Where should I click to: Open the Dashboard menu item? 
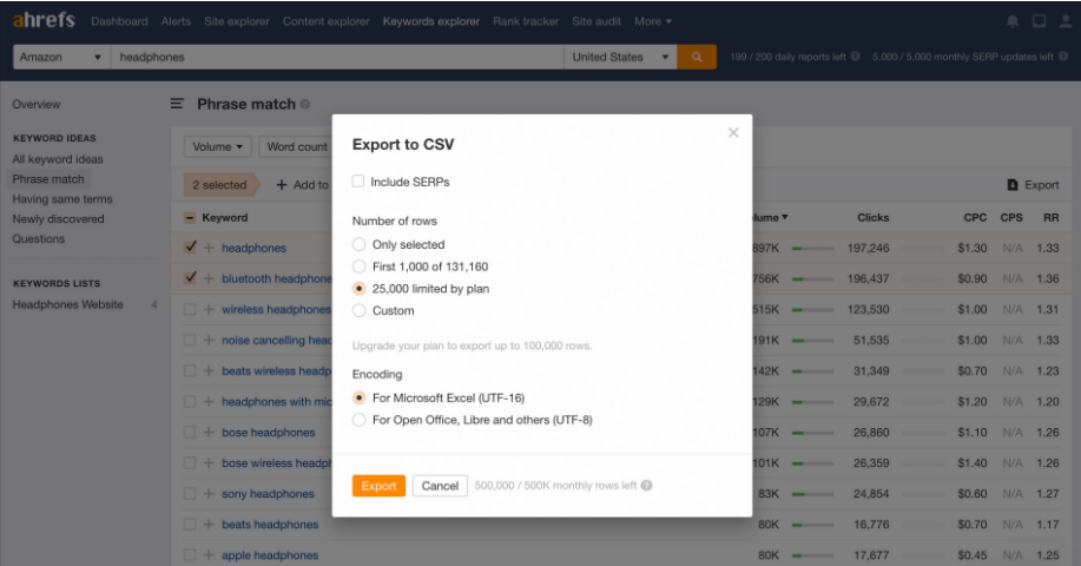click(x=119, y=21)
